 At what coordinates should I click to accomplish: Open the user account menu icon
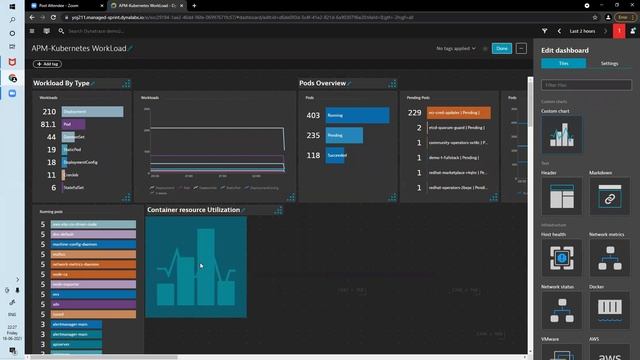coord(633,31)
